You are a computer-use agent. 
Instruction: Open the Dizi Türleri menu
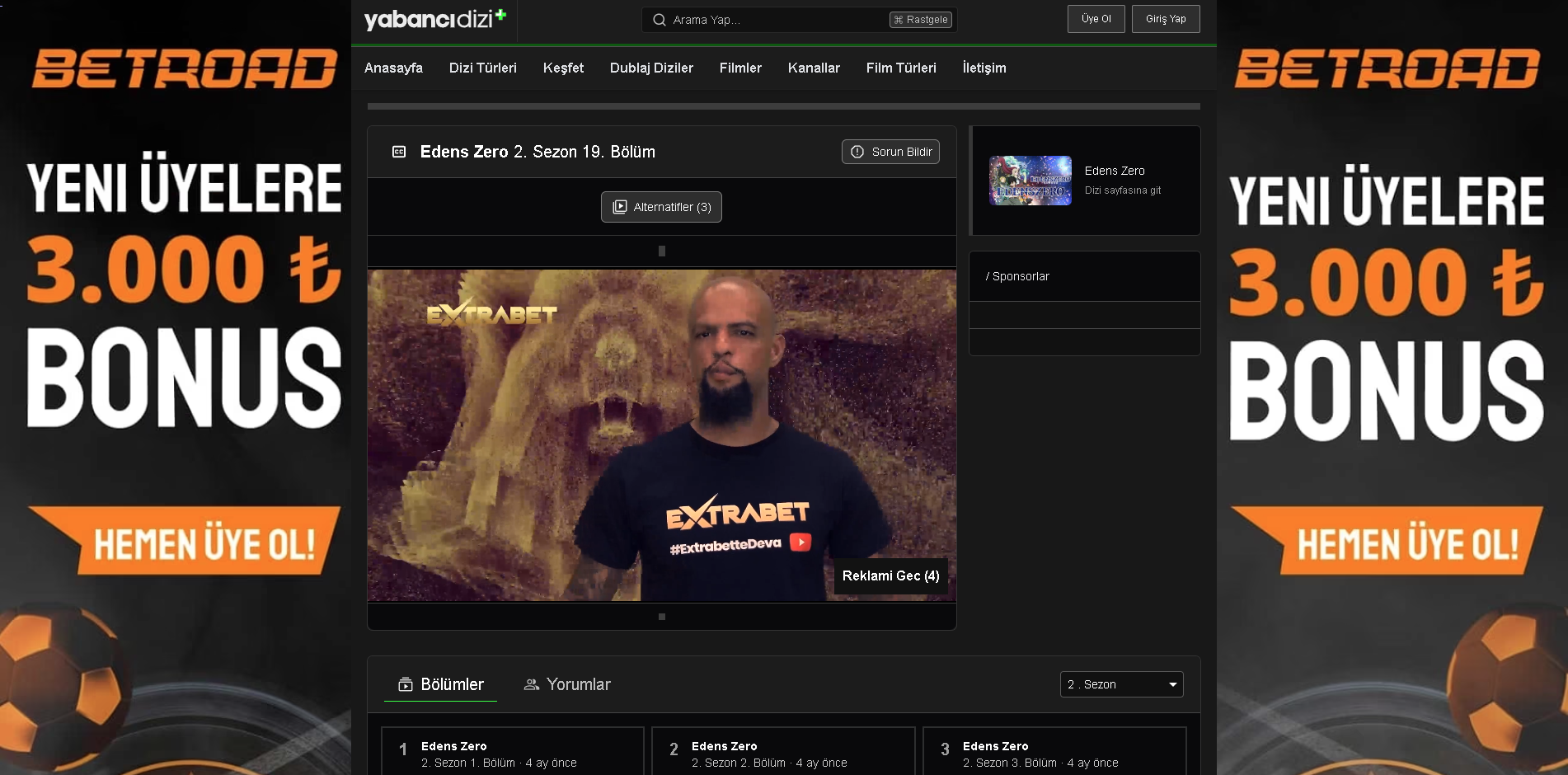coord(482,68)
